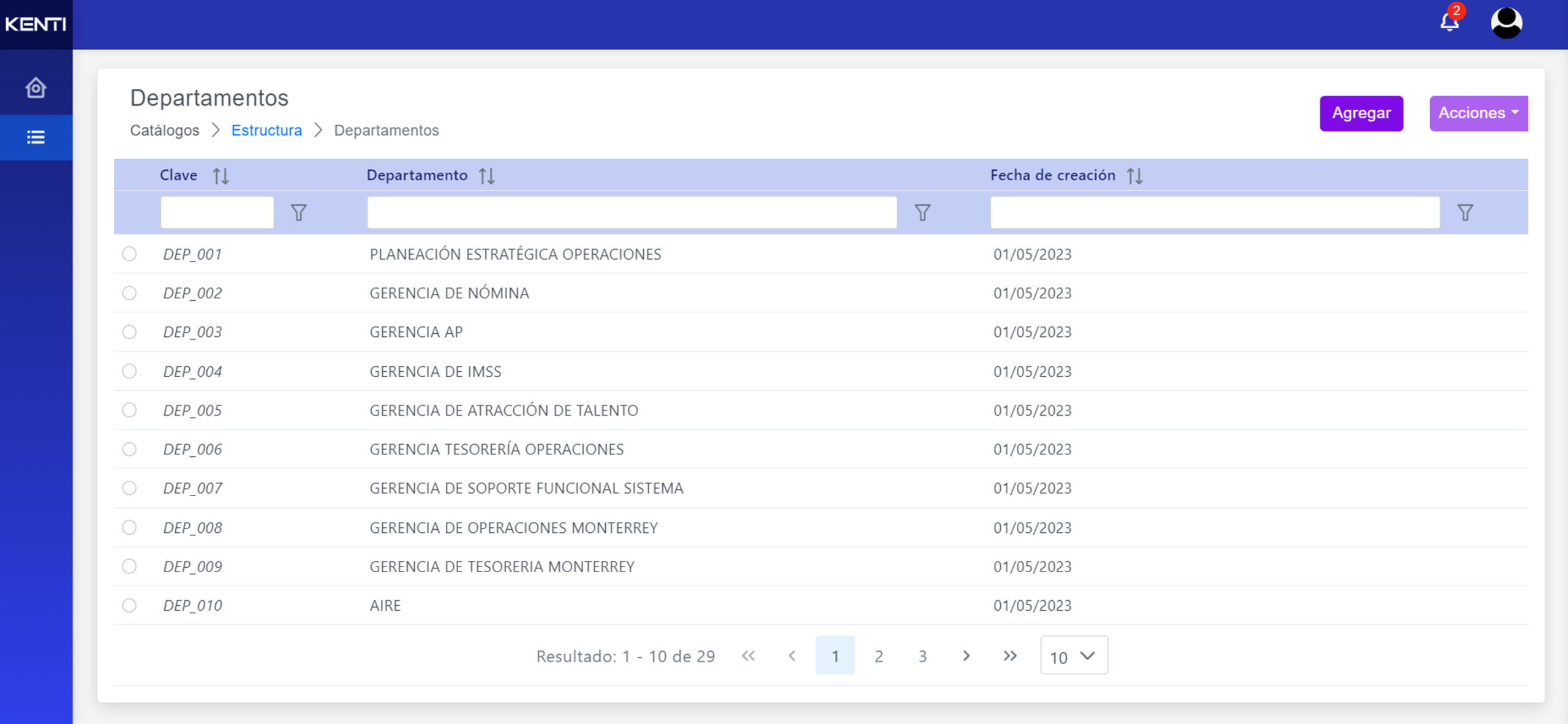Go to page 2 of results
This screenshot has height=724, width=1568.
click(x=878, y=656)
